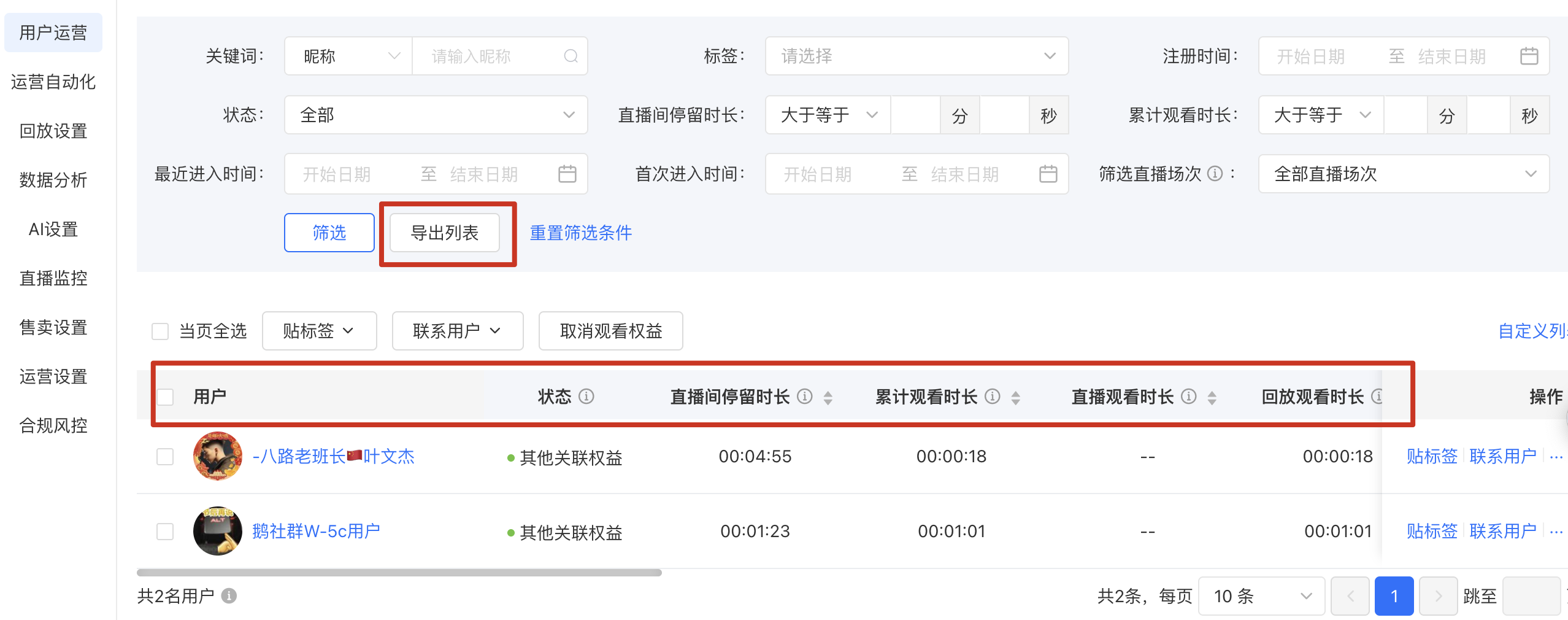Click info icon beside 共2名用户
Viewport: 1568px width, 620px height.
pyautogui.click(x=229, y=595)
